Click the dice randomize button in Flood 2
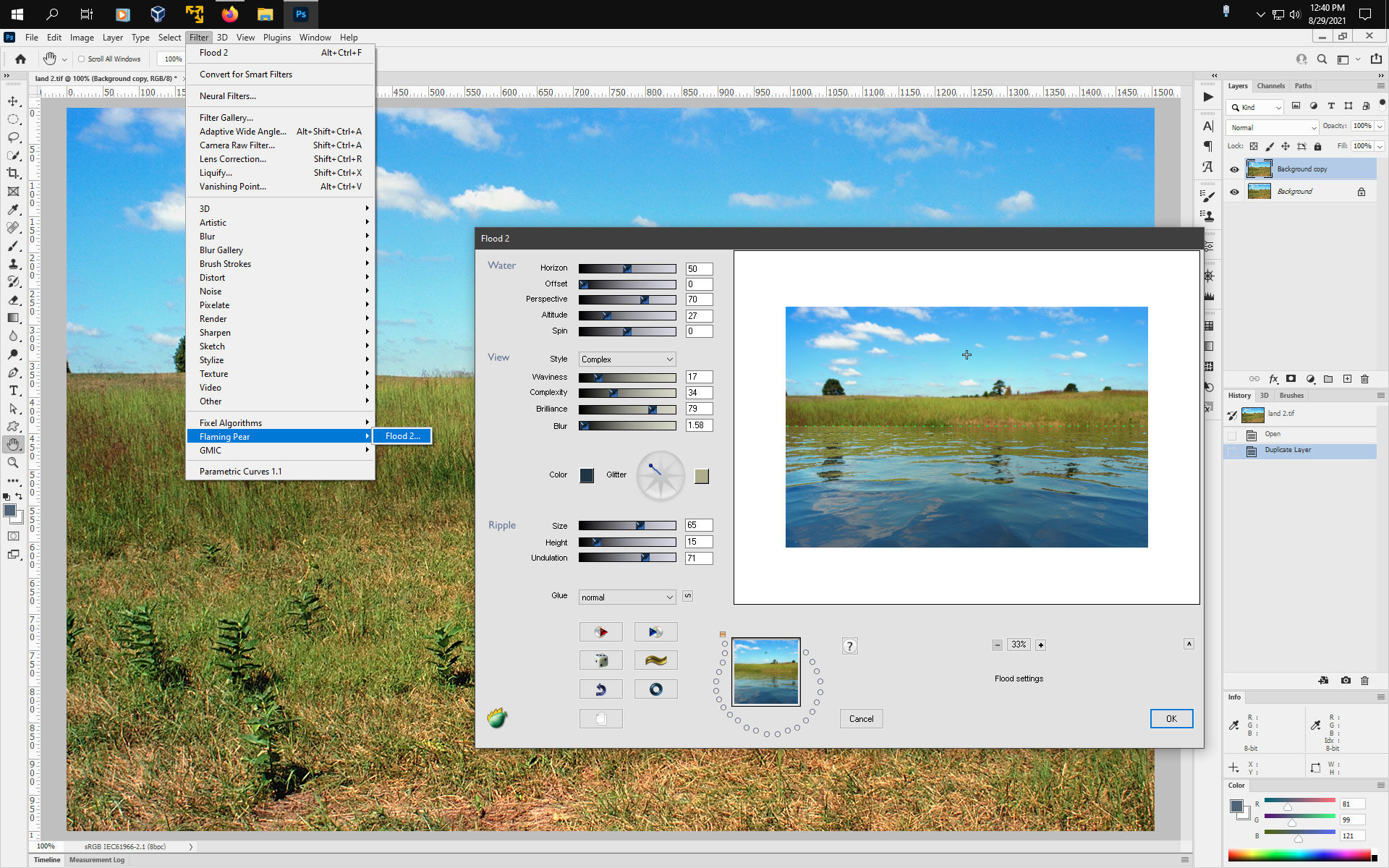This screenshot has width=1389, height=868. coord(600,660)
